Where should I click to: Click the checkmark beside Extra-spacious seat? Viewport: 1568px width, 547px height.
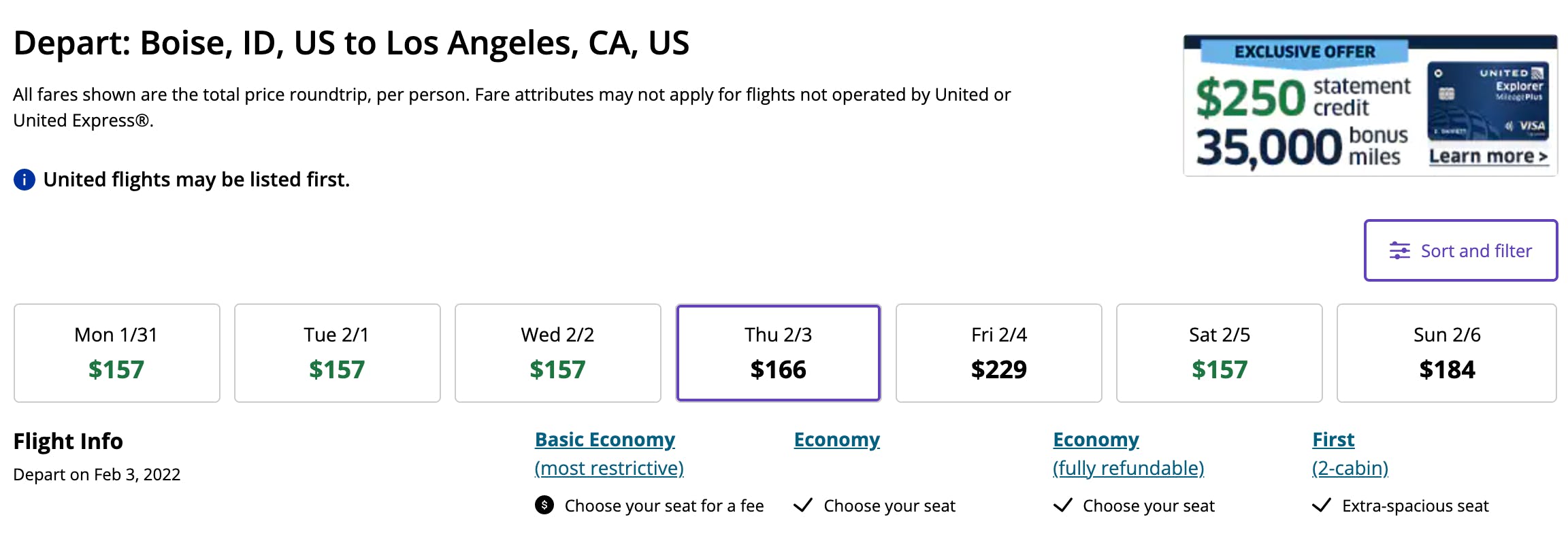(x=1322, y=505)
